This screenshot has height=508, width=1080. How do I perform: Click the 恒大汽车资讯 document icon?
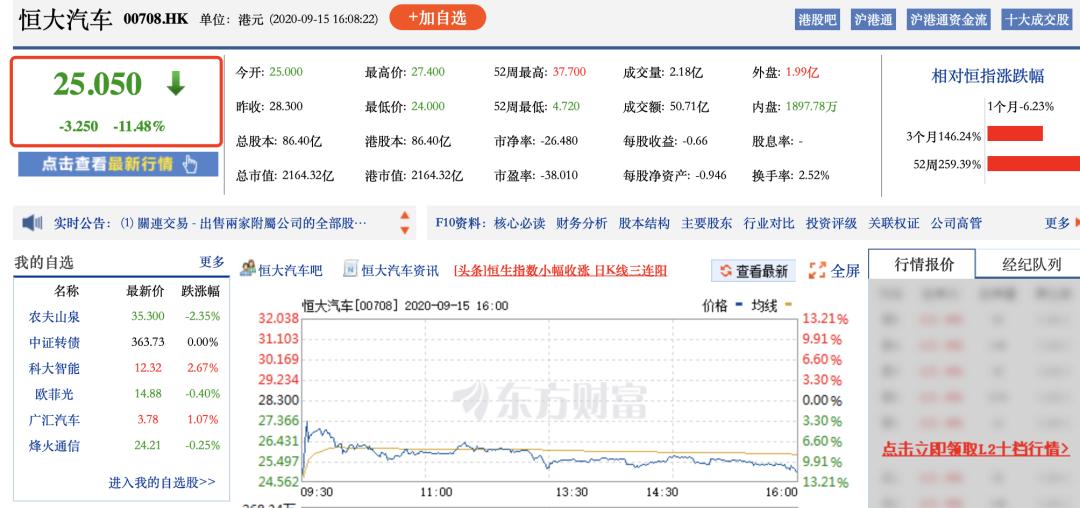351,269
